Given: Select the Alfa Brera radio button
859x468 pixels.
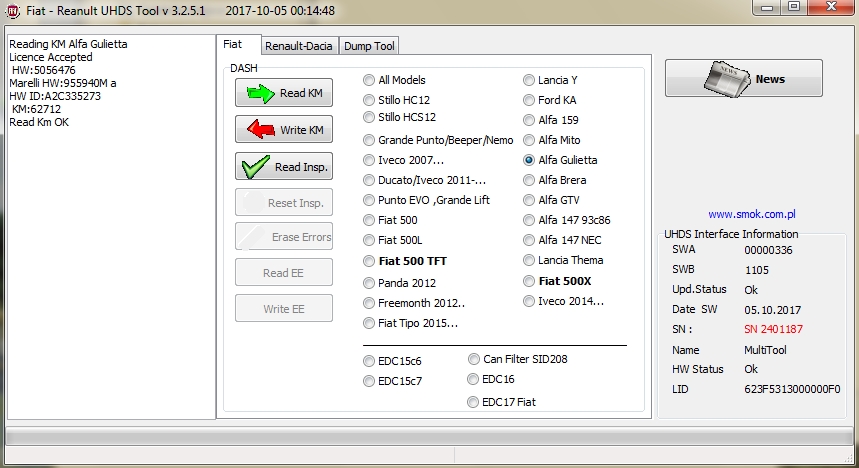Looking at the screenshot, I should pos(529,180).
